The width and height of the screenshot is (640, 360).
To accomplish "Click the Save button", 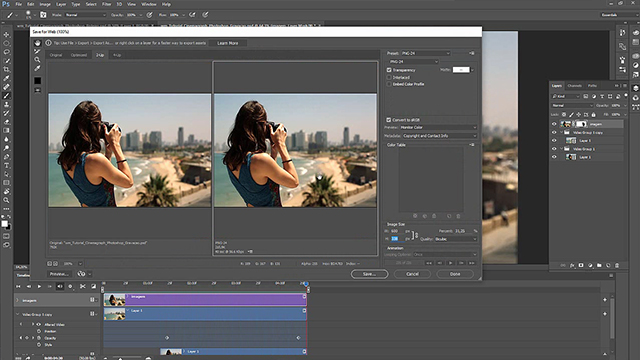I will coord(369,274).
